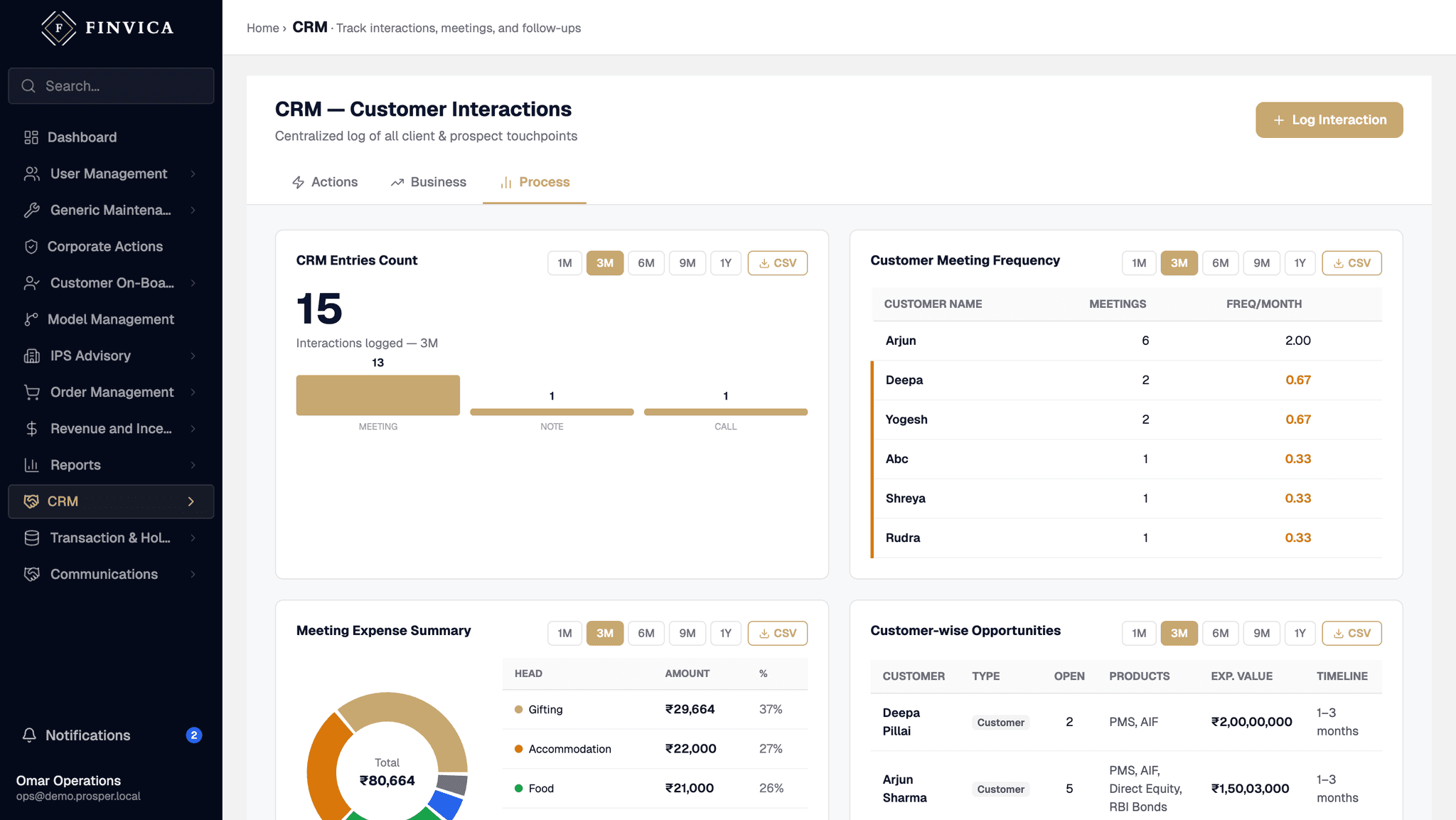Switch to the Business tab
Image resolution: width=1456 pixels, height=820 pixels.
(x=429, y=183)
